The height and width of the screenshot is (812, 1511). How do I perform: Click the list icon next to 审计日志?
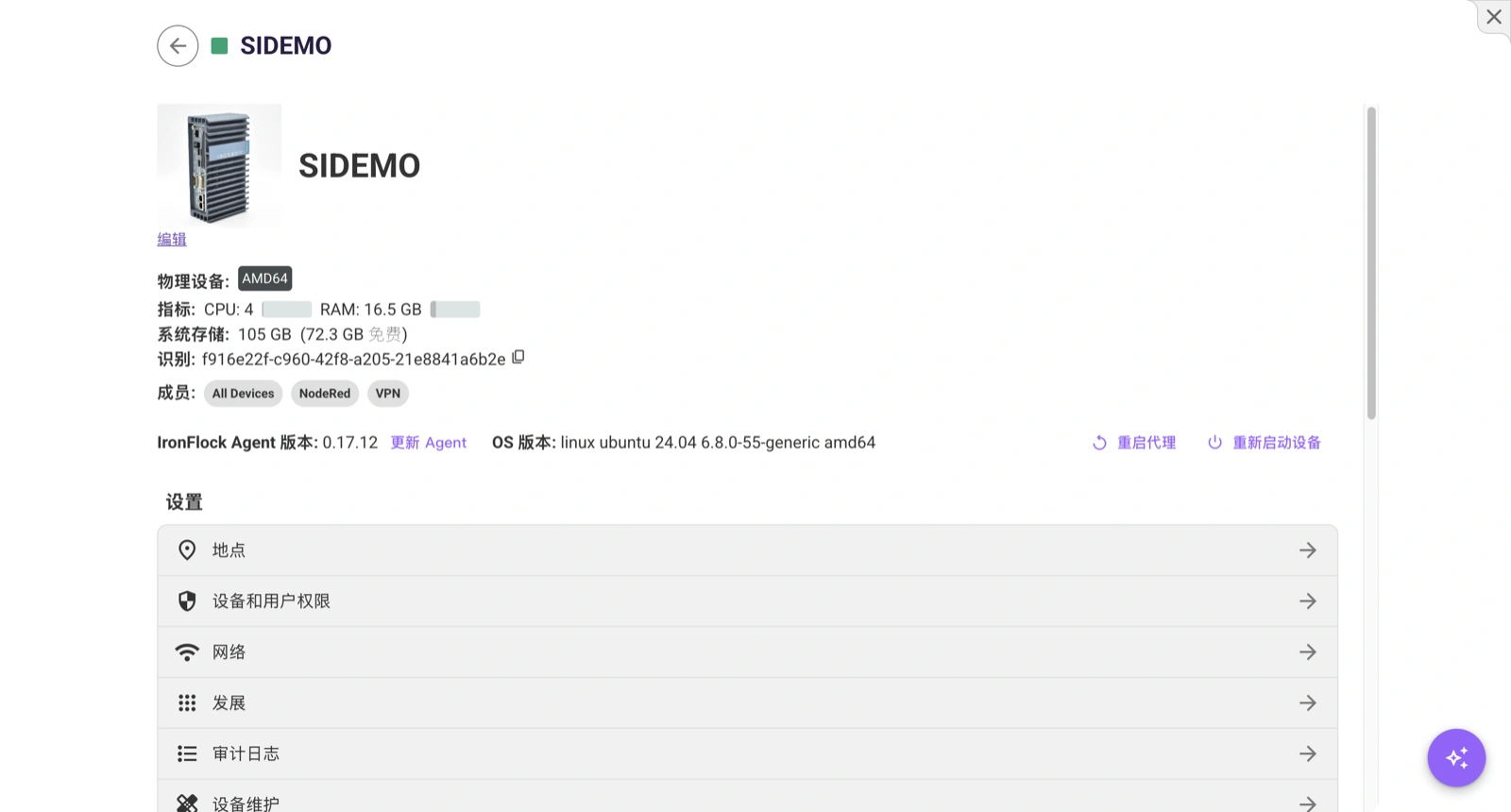click(x=187, y=753)
